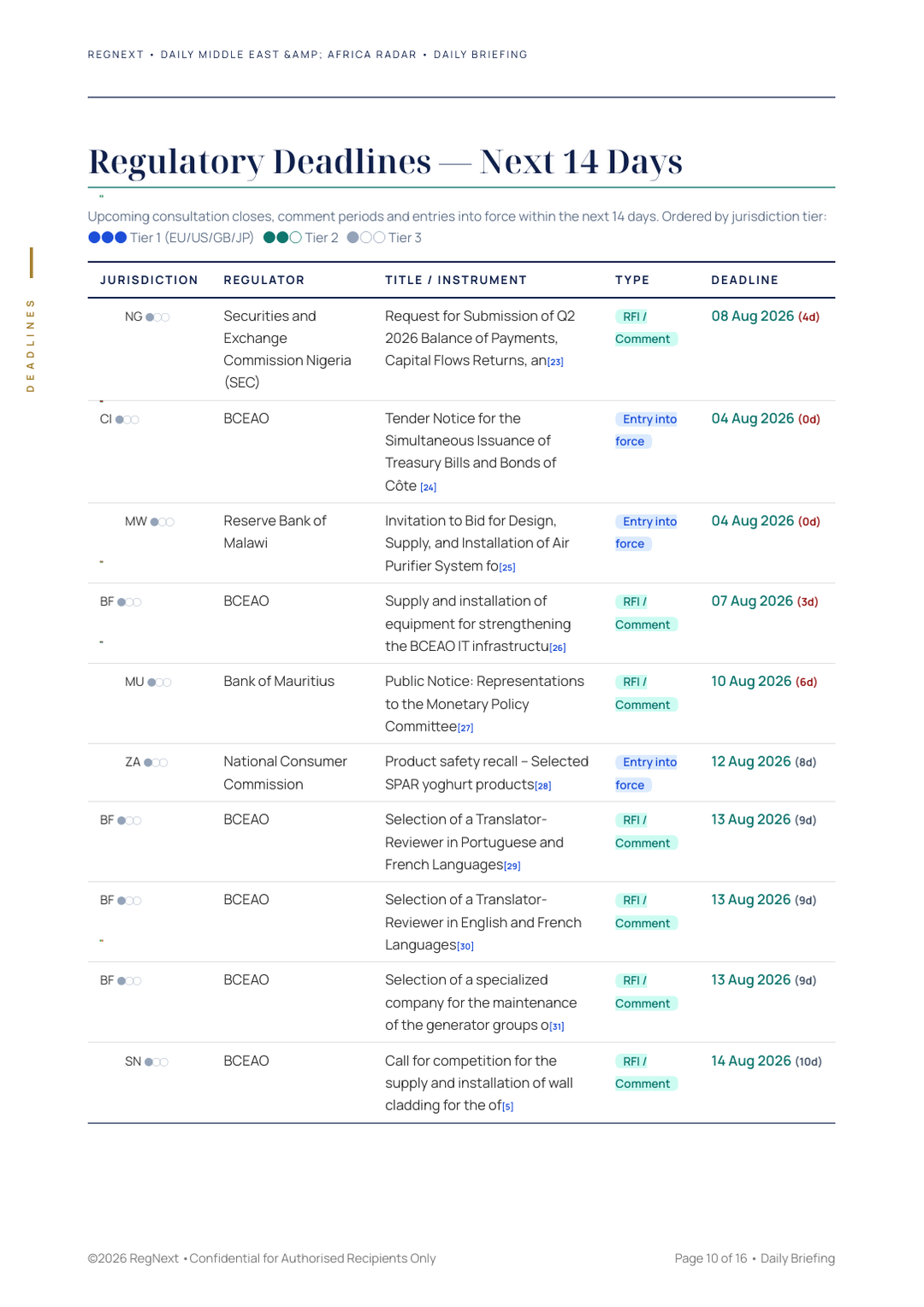924x1307 pixels.
Task: Click 'Reserve Bank of Malawi' regulator cell
Action: pyautogui.click(x=275, y=532)
